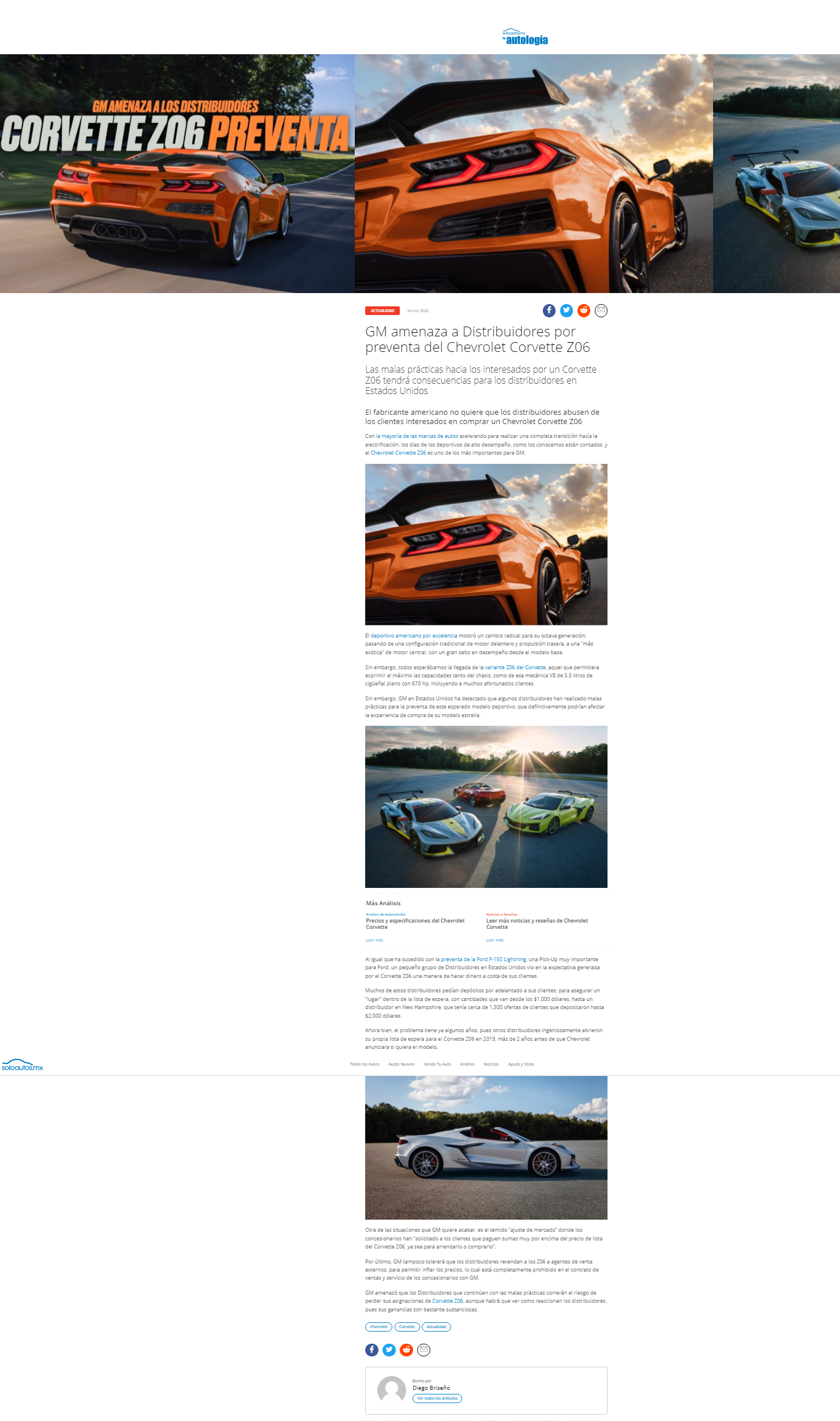
Task: Open the Todos los Autos menu
Action: pyautogui.click(x=365, y=1064)
